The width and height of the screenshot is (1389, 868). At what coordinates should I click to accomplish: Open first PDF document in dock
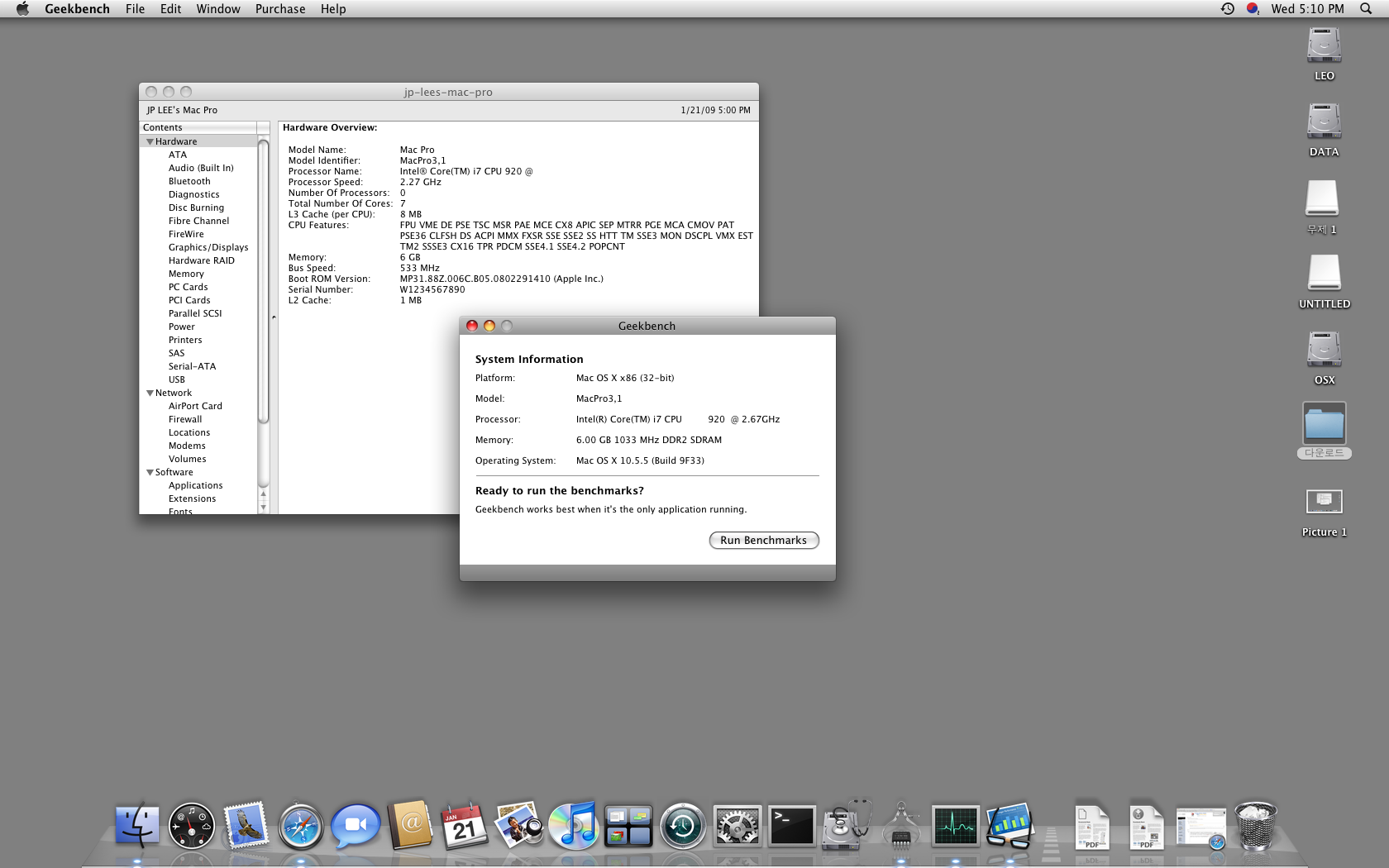pyautogui.click(x=1092, y=827)
